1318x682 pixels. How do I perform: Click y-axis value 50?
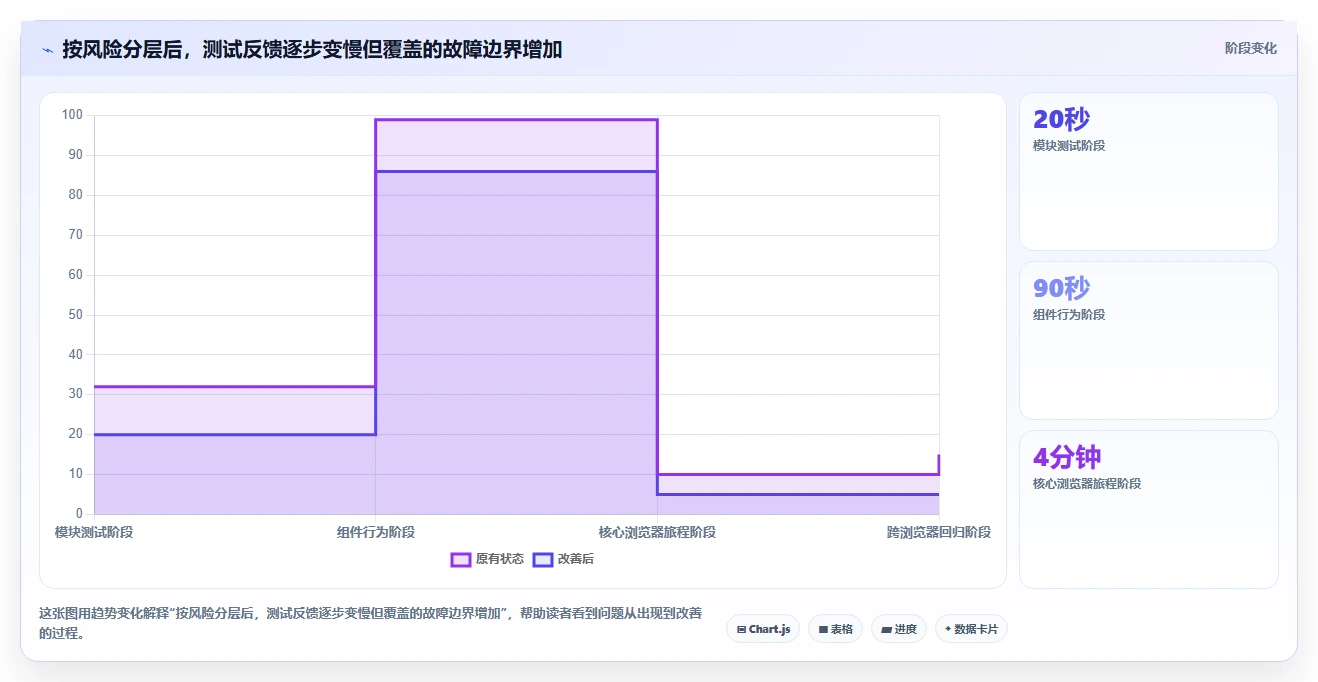coord(76,315)
